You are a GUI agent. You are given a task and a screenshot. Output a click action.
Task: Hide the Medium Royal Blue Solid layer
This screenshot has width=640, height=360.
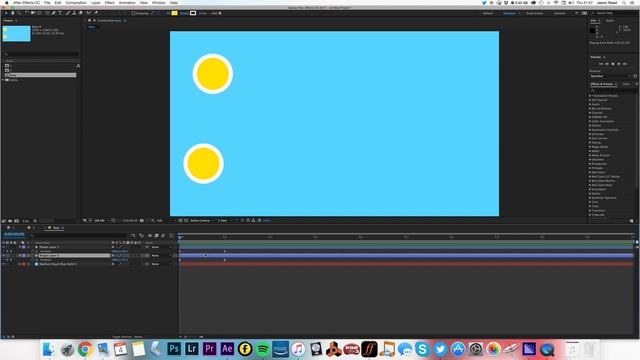tap(4, 264)
